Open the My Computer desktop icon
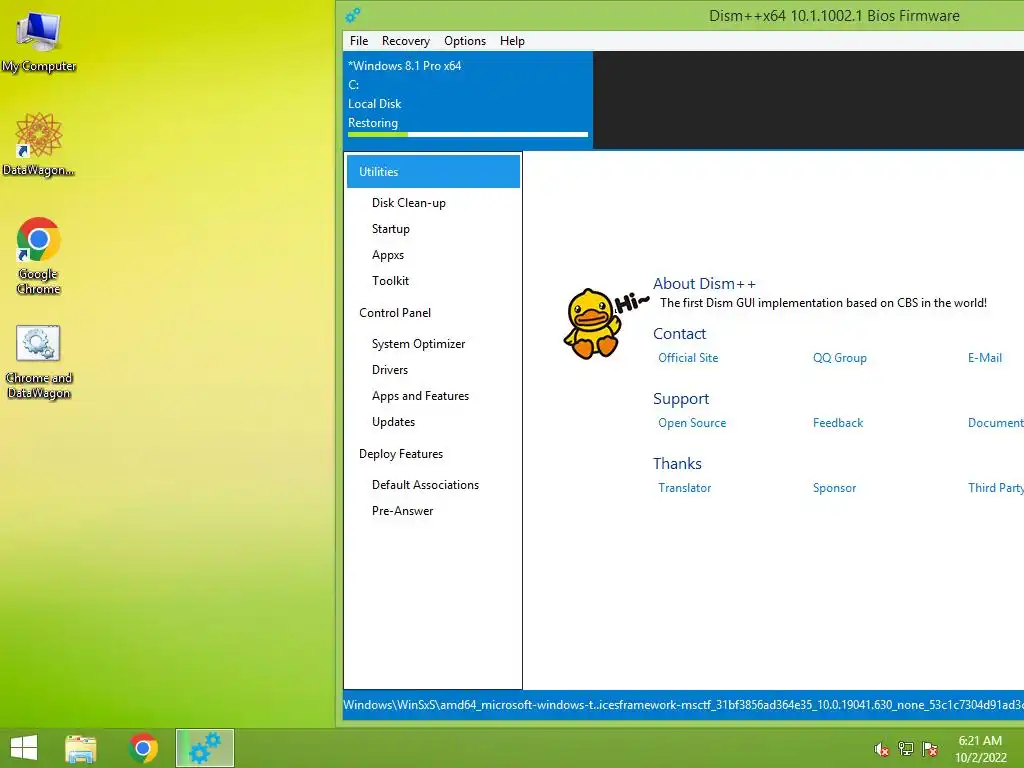Viewport: 1024px width, 768px height. (x=39, y=40)
